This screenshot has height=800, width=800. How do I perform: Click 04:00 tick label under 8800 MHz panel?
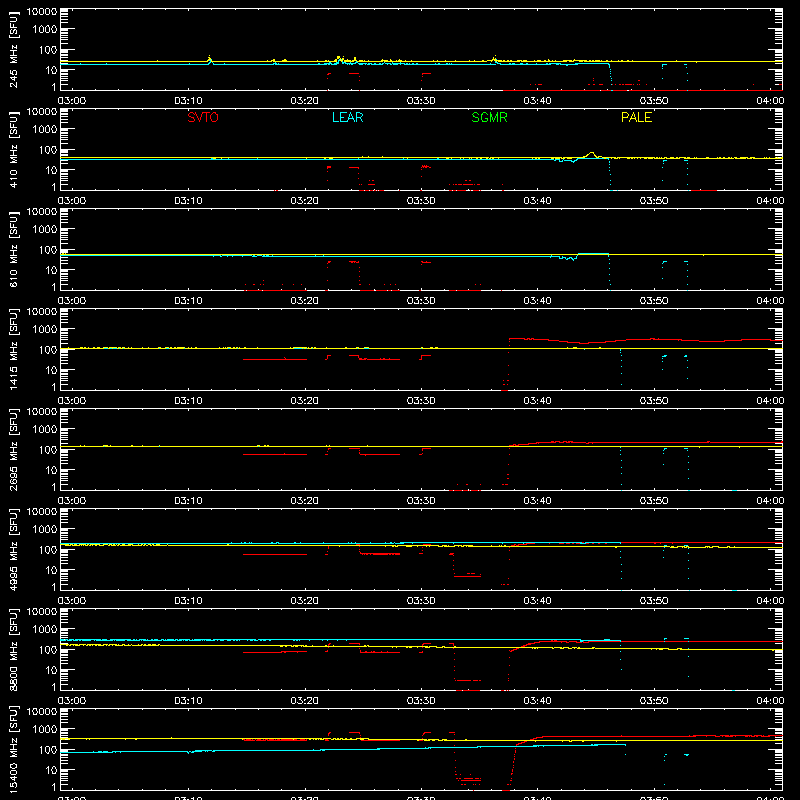tap(770, 701)
